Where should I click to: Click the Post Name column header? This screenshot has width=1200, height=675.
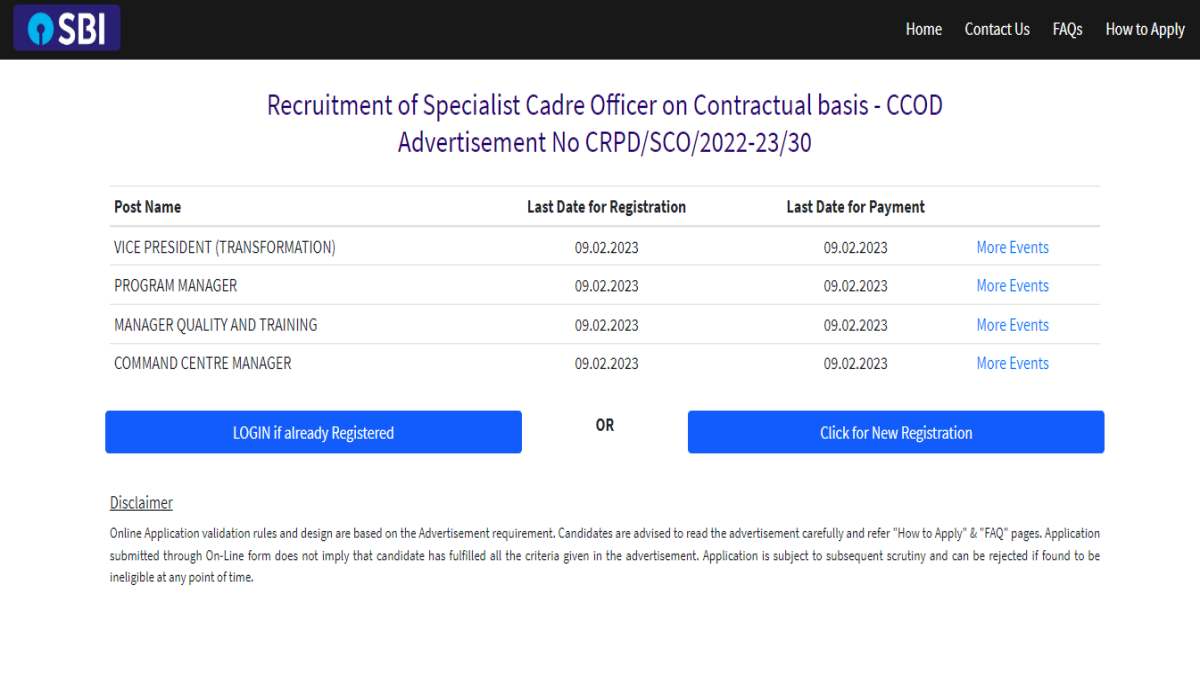[147, 207]
